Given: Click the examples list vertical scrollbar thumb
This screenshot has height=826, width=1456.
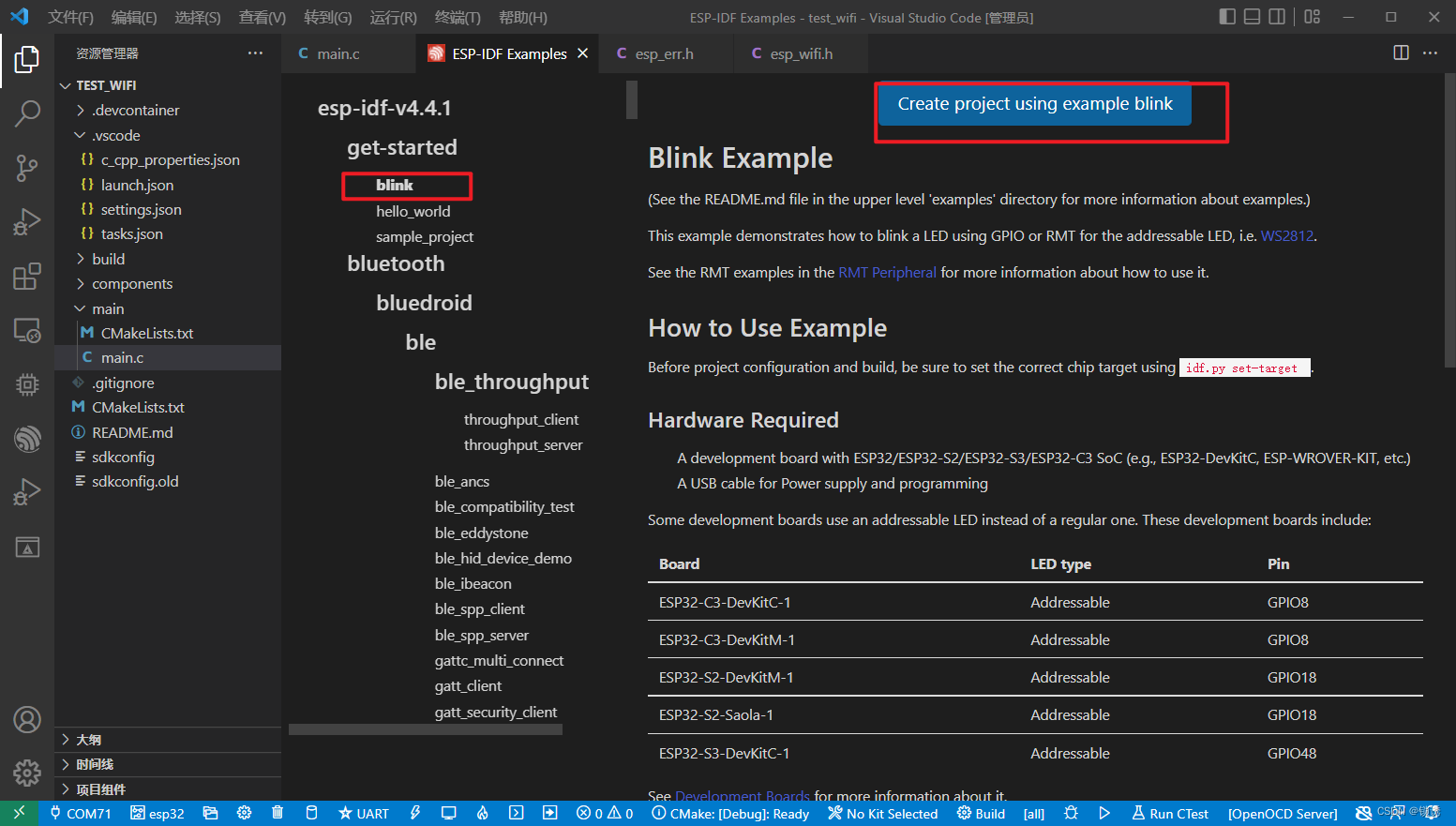Looking at the screenshot, I should (x=632, y=99).
